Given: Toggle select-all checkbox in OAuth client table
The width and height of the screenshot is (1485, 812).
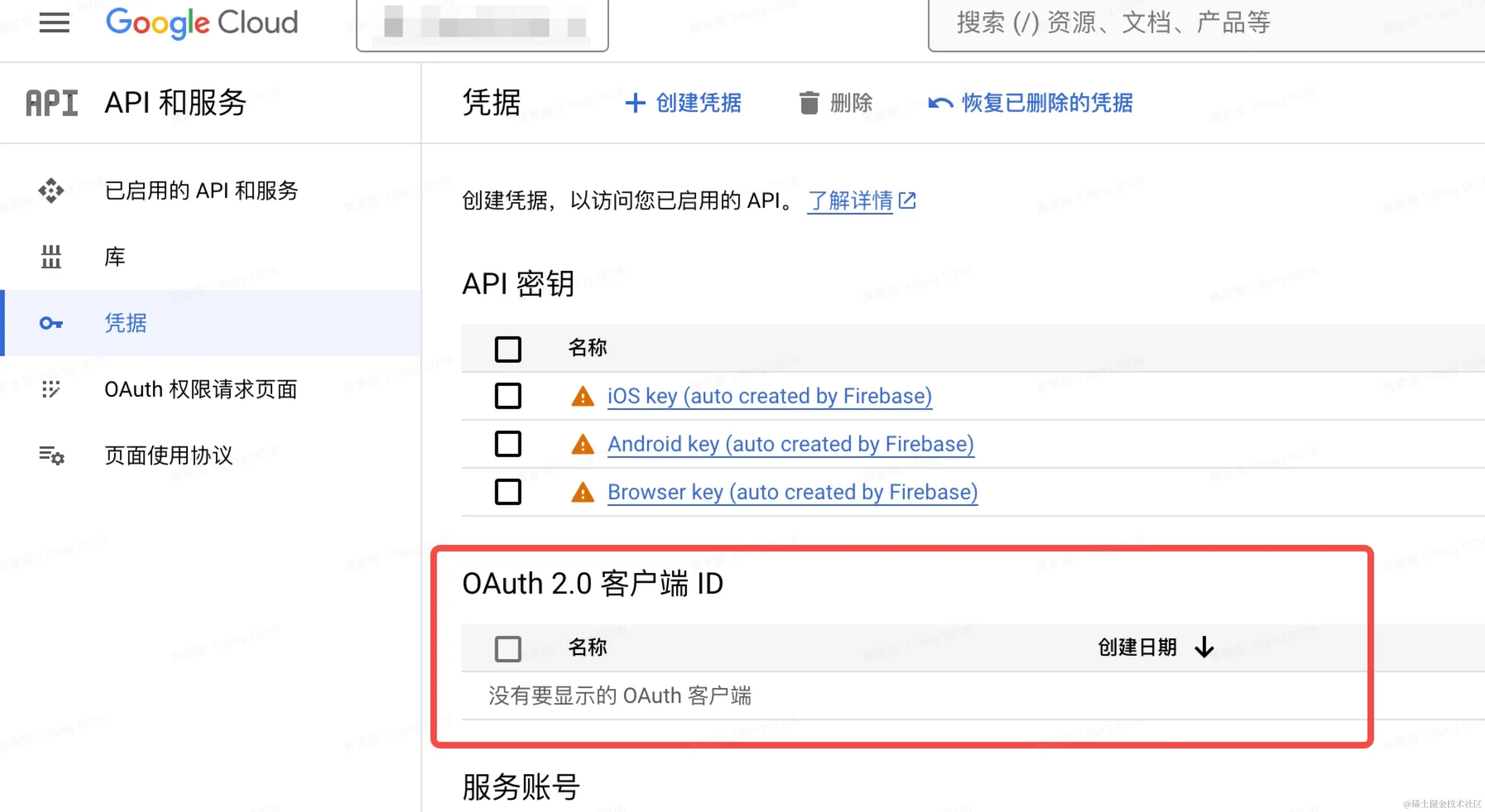Looking at the screenshot, I should coord(507,649).
